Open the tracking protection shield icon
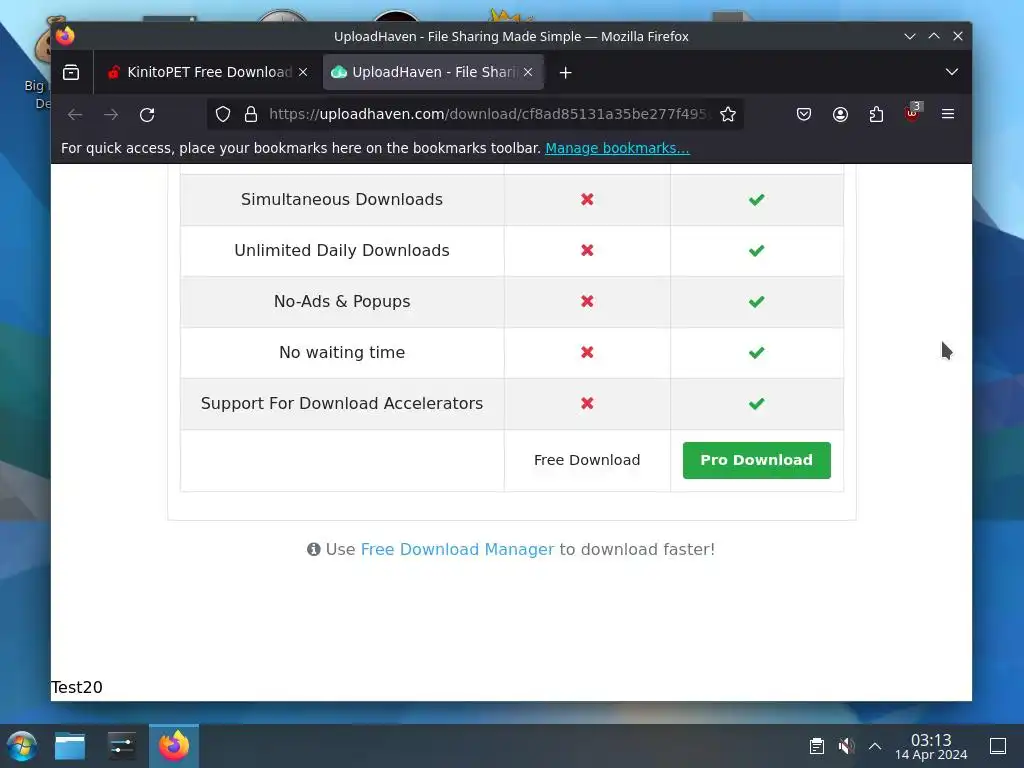1024x768 pixels. click(223, 114)
